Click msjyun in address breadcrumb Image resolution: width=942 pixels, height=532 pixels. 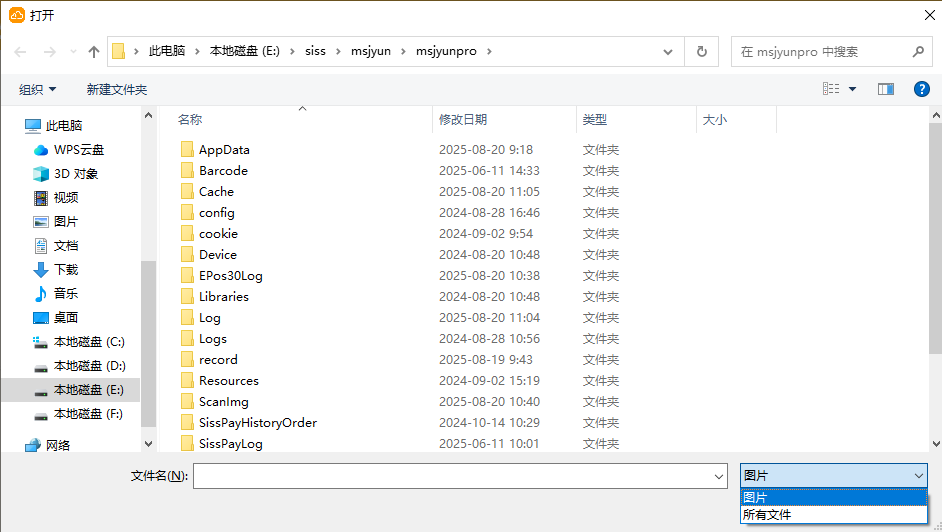click(x=371, y=51)
